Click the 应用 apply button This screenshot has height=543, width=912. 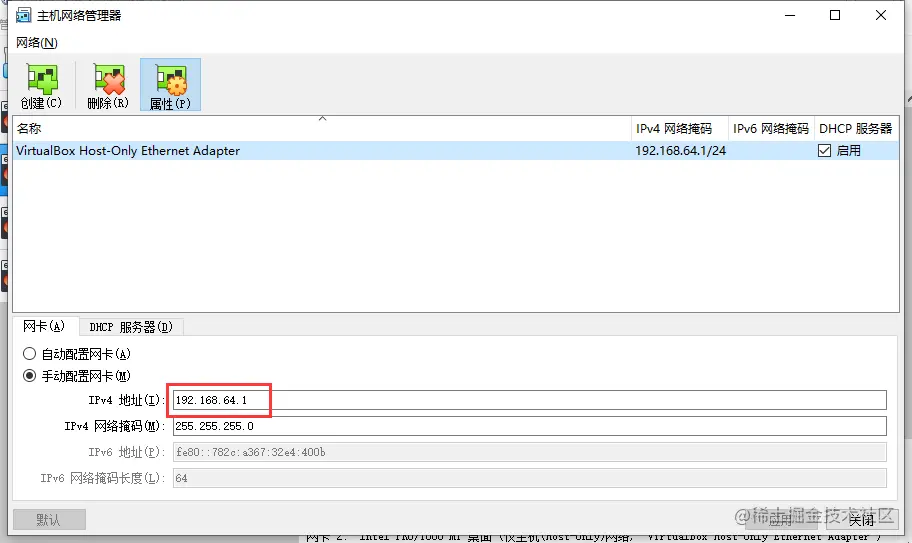(x=781, y=519)
